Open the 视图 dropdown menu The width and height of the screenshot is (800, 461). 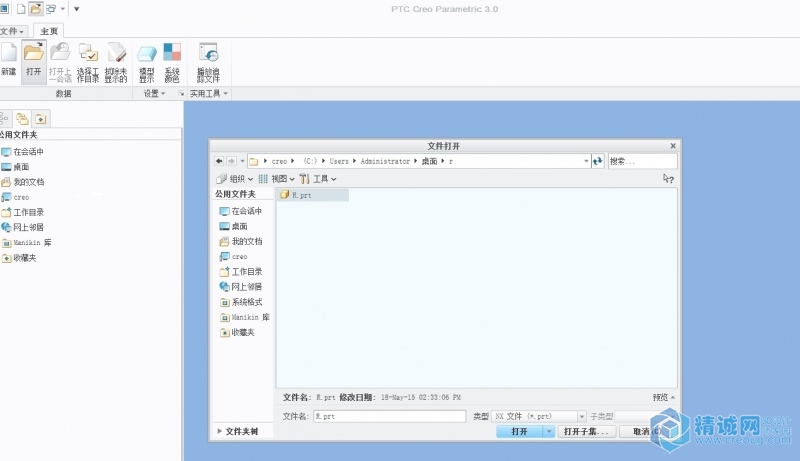(x=277, y=179)
